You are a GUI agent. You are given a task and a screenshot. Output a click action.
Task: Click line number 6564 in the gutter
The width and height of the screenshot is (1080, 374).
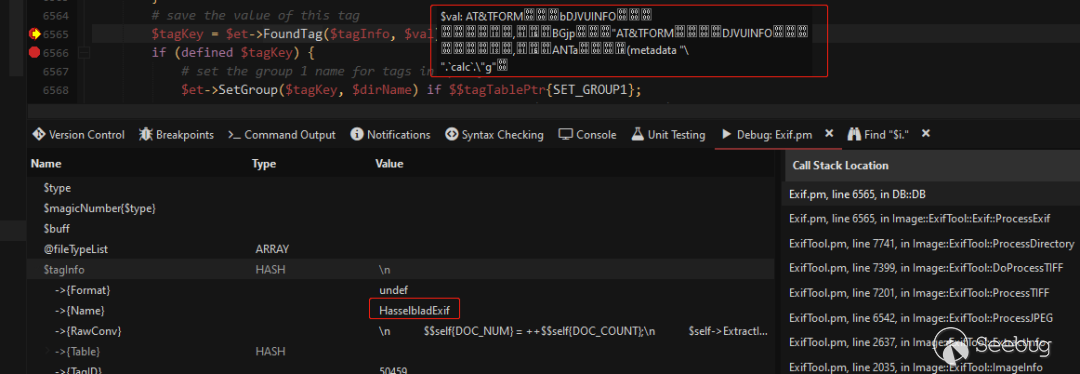56,15
